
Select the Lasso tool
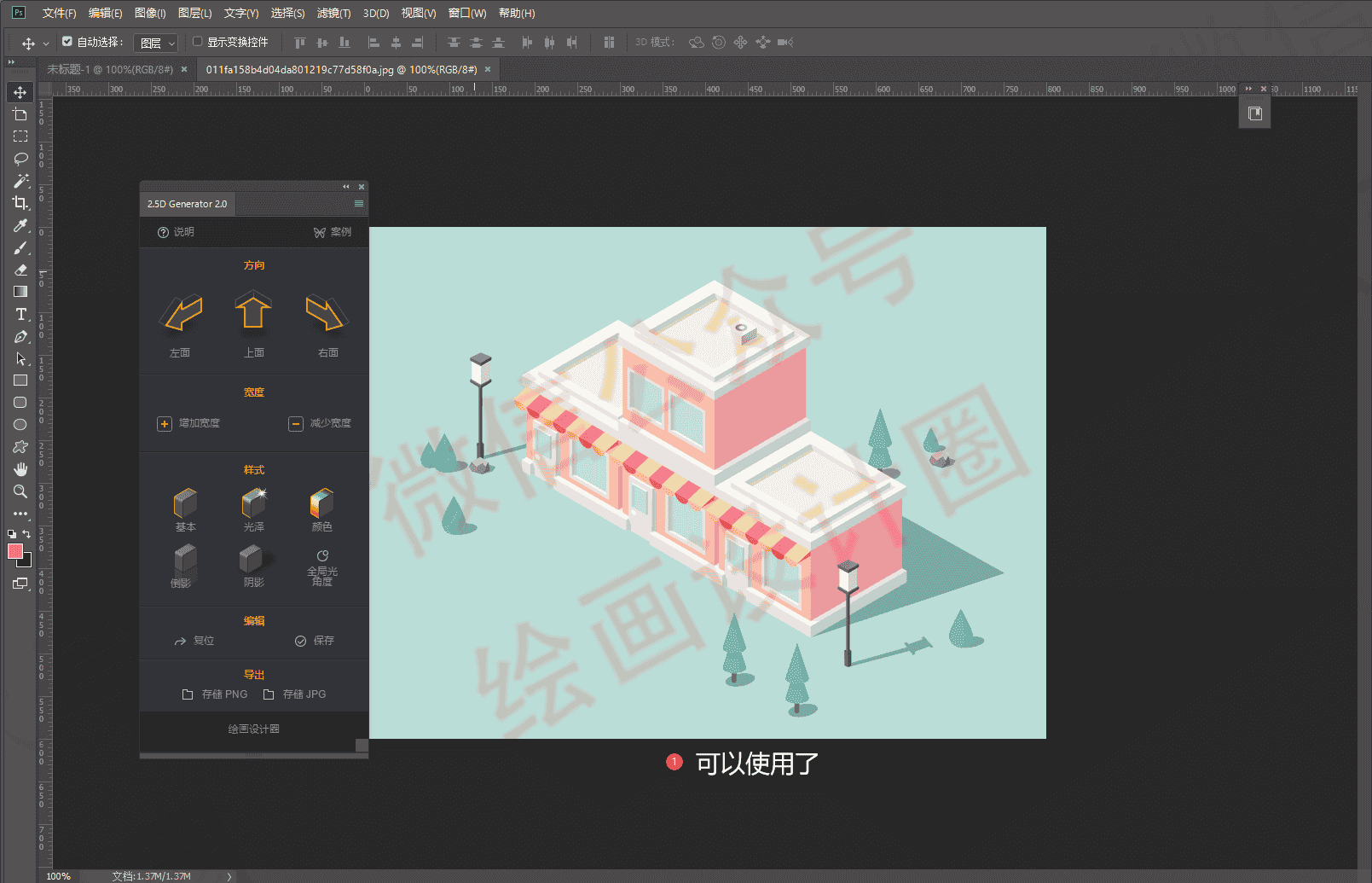pyautogui.click(x=20, y=159)
